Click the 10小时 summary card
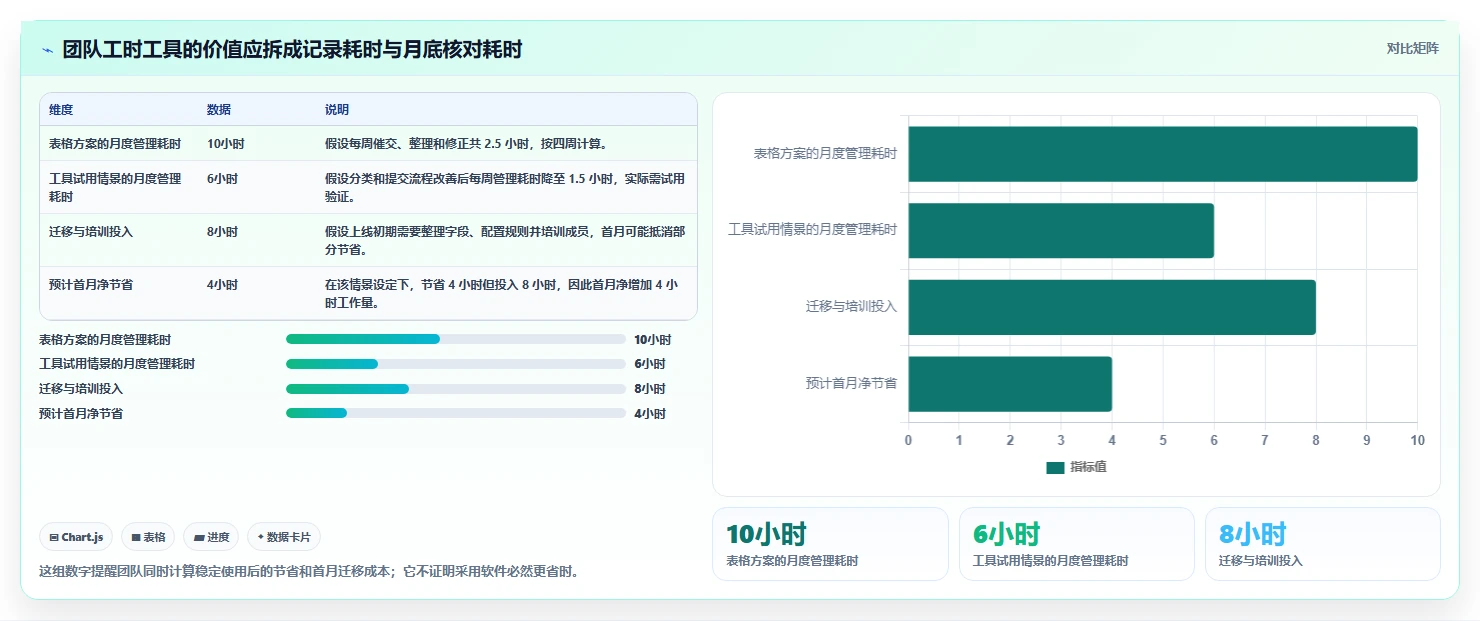1480x621 pixels. tap(830, 544)
